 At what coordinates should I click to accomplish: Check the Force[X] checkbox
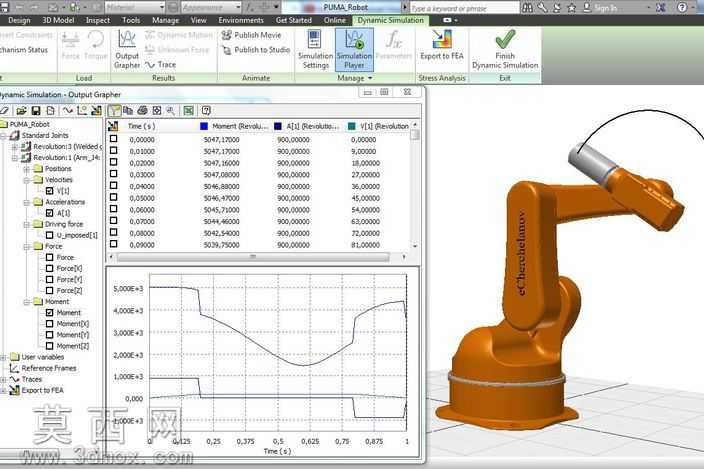tap(50, 268)
